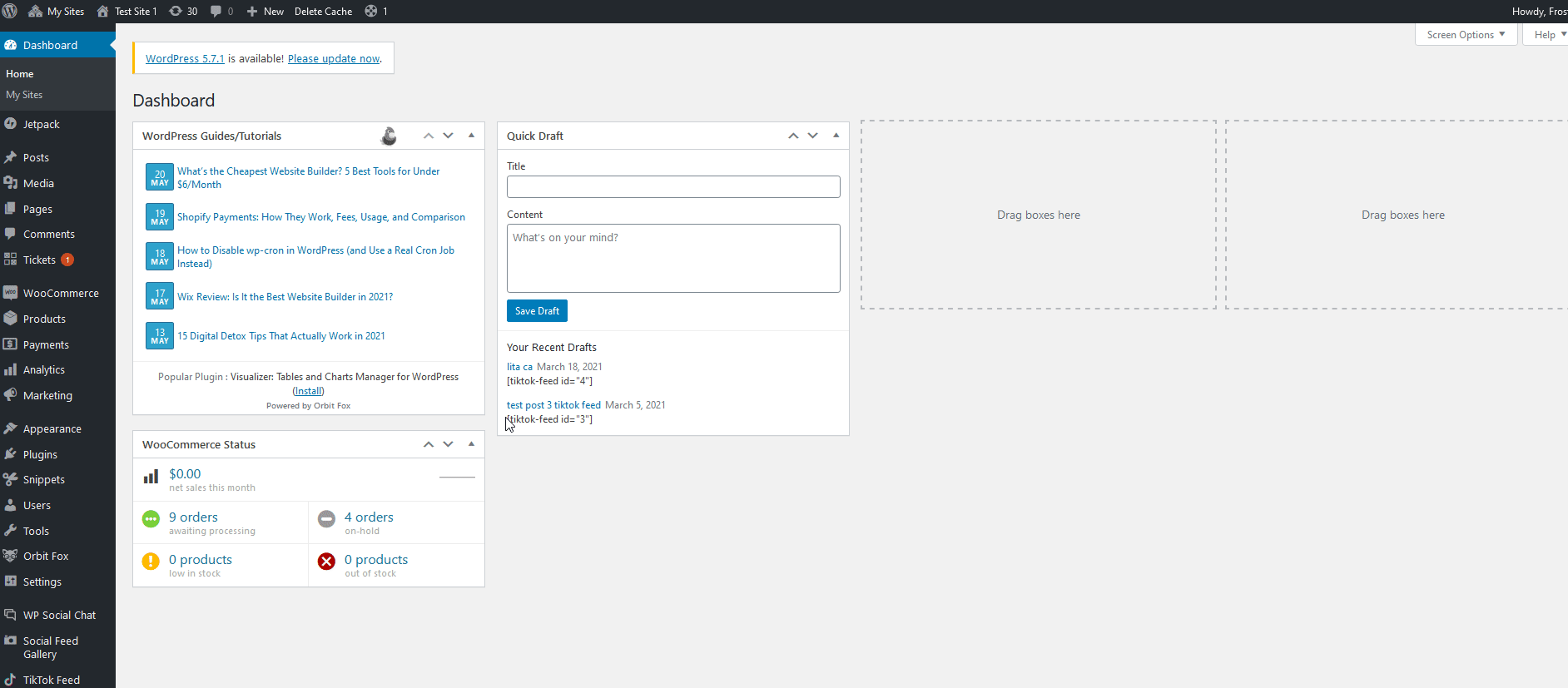Open Cheapest Website Builder article
The width and height of the screenshot is (1568, 688).
click(308, 177)
